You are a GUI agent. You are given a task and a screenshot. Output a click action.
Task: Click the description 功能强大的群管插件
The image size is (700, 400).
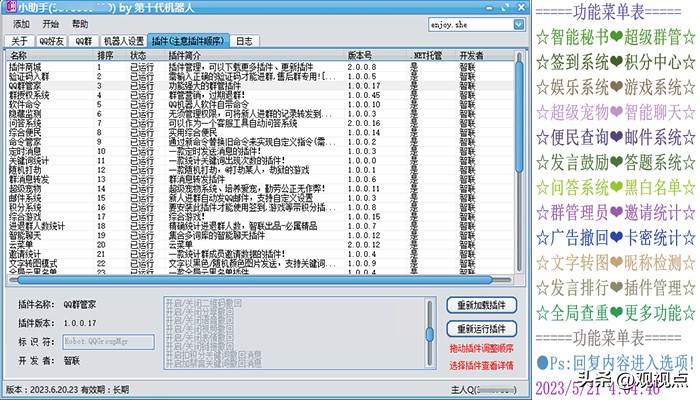(204, 86)
